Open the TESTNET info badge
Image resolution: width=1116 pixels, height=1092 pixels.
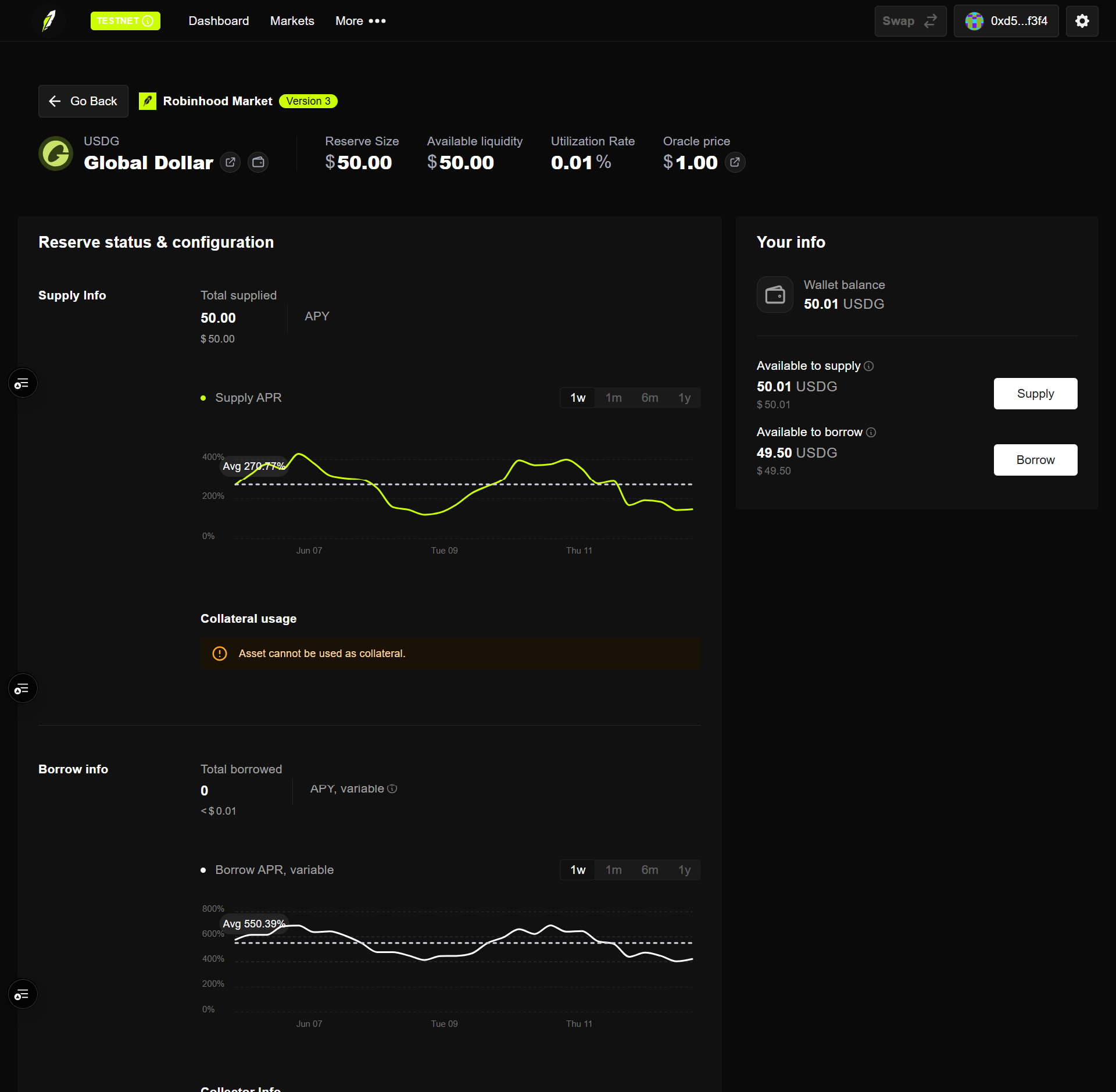126,21
